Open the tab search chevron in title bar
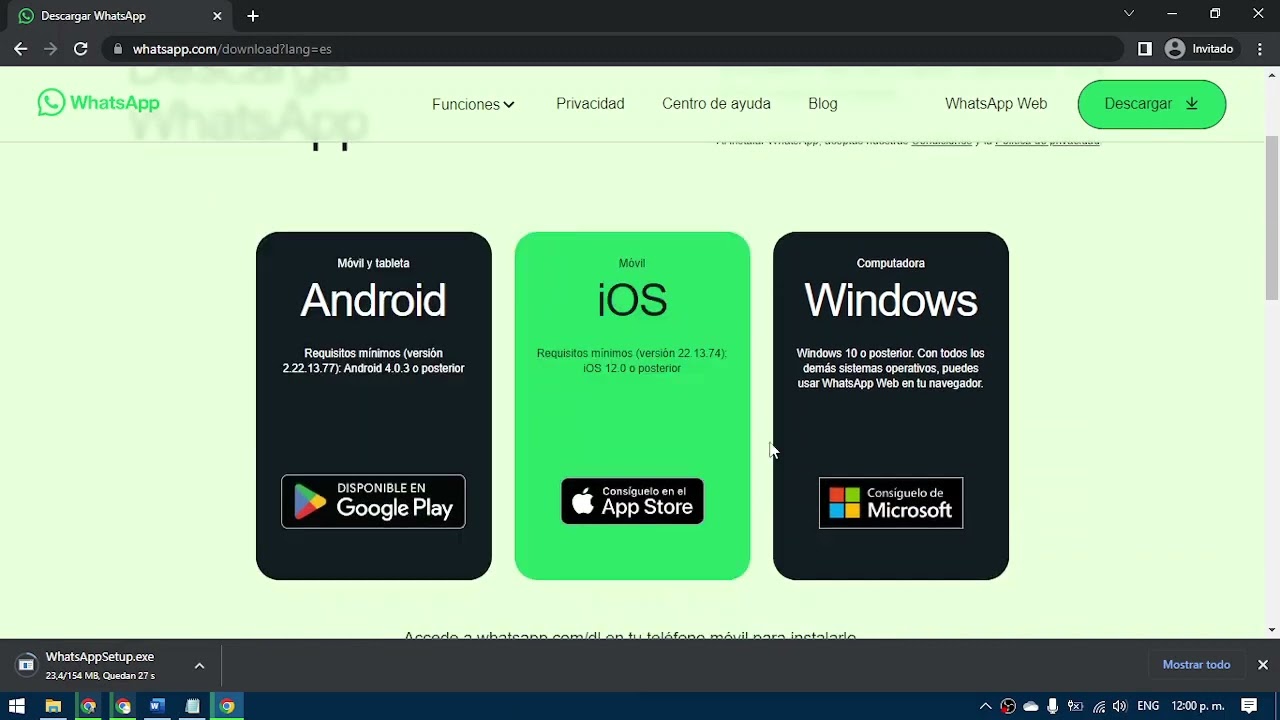Image resolution: width=1280 pixels, height=720 pixels. [x=1129, y=14]
